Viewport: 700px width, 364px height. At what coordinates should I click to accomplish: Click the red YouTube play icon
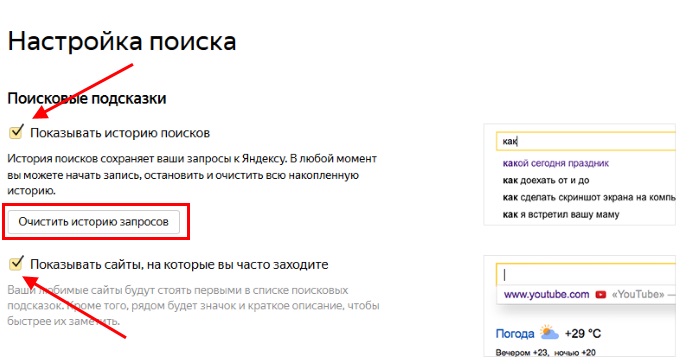tap(600, 294)
